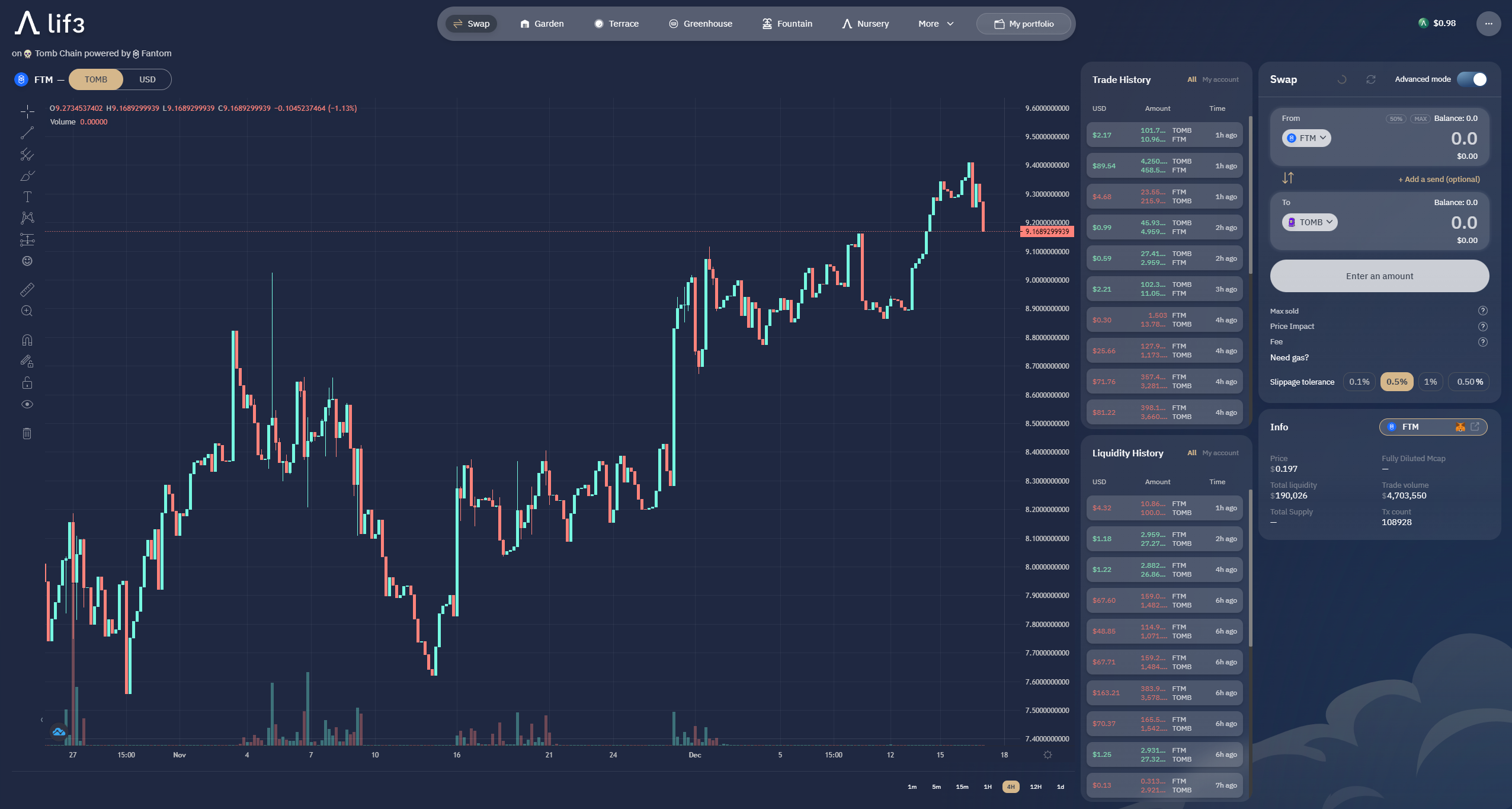The width and height of the screenshot is (1512, 809).
Task: Activate the magnet snap tool
Action: coord(27,340)
